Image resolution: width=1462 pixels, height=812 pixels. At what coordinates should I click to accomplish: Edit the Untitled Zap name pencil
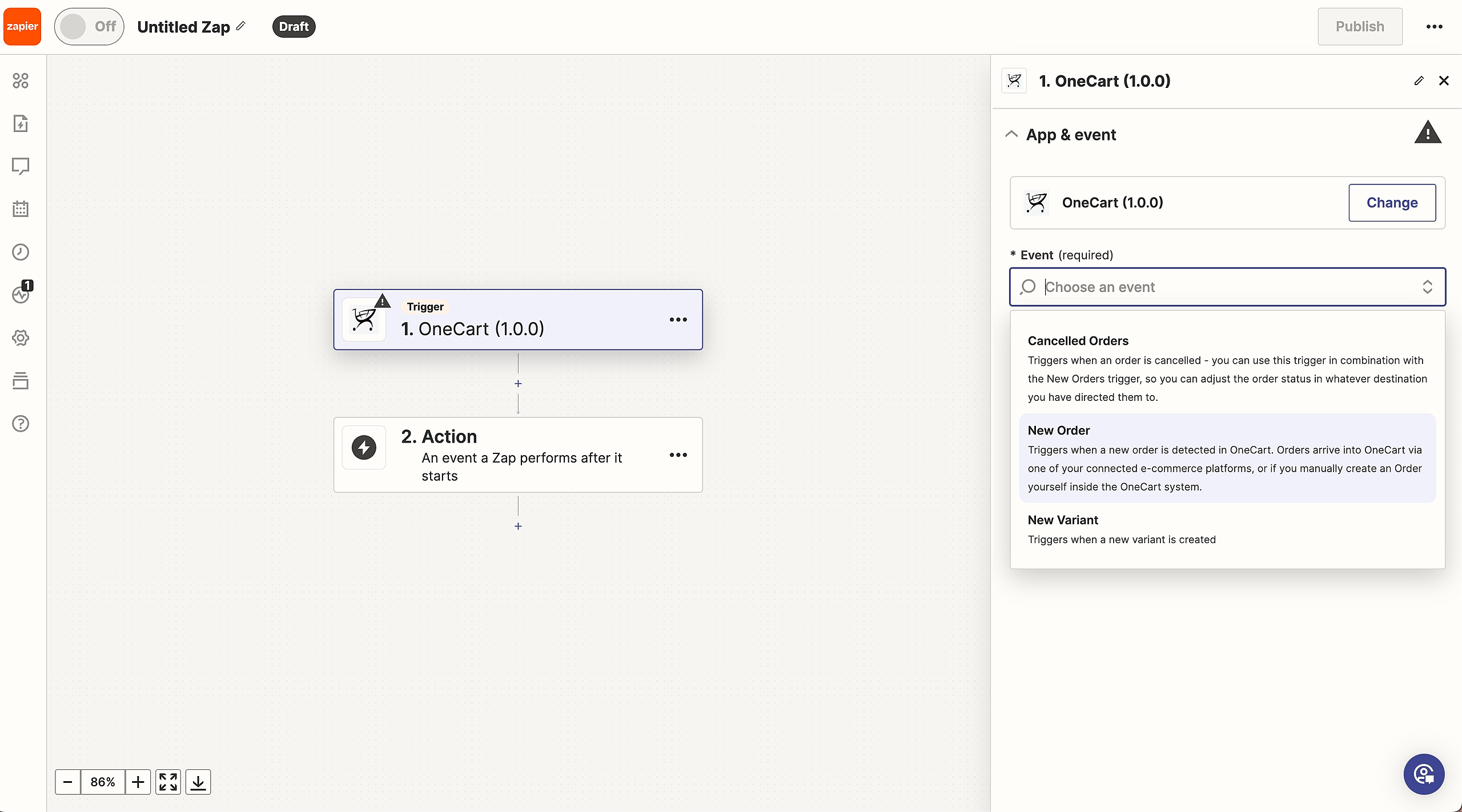[241, 26]
